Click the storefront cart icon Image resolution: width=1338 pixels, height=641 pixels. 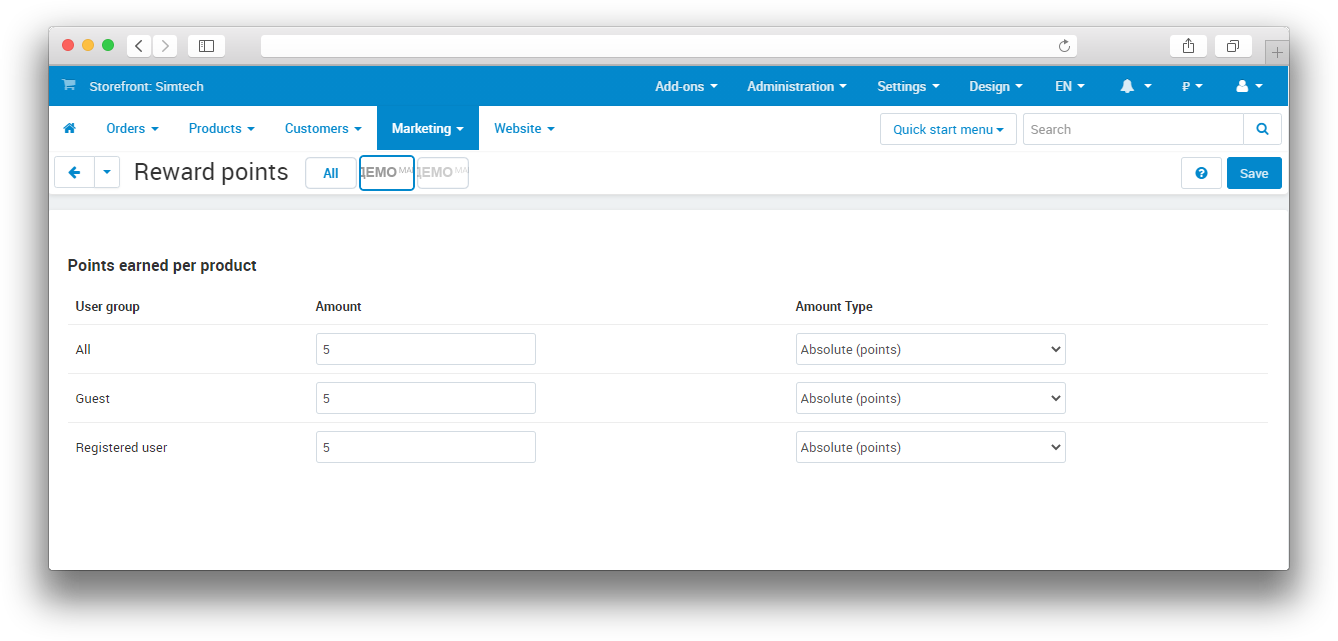coord(68,86)
